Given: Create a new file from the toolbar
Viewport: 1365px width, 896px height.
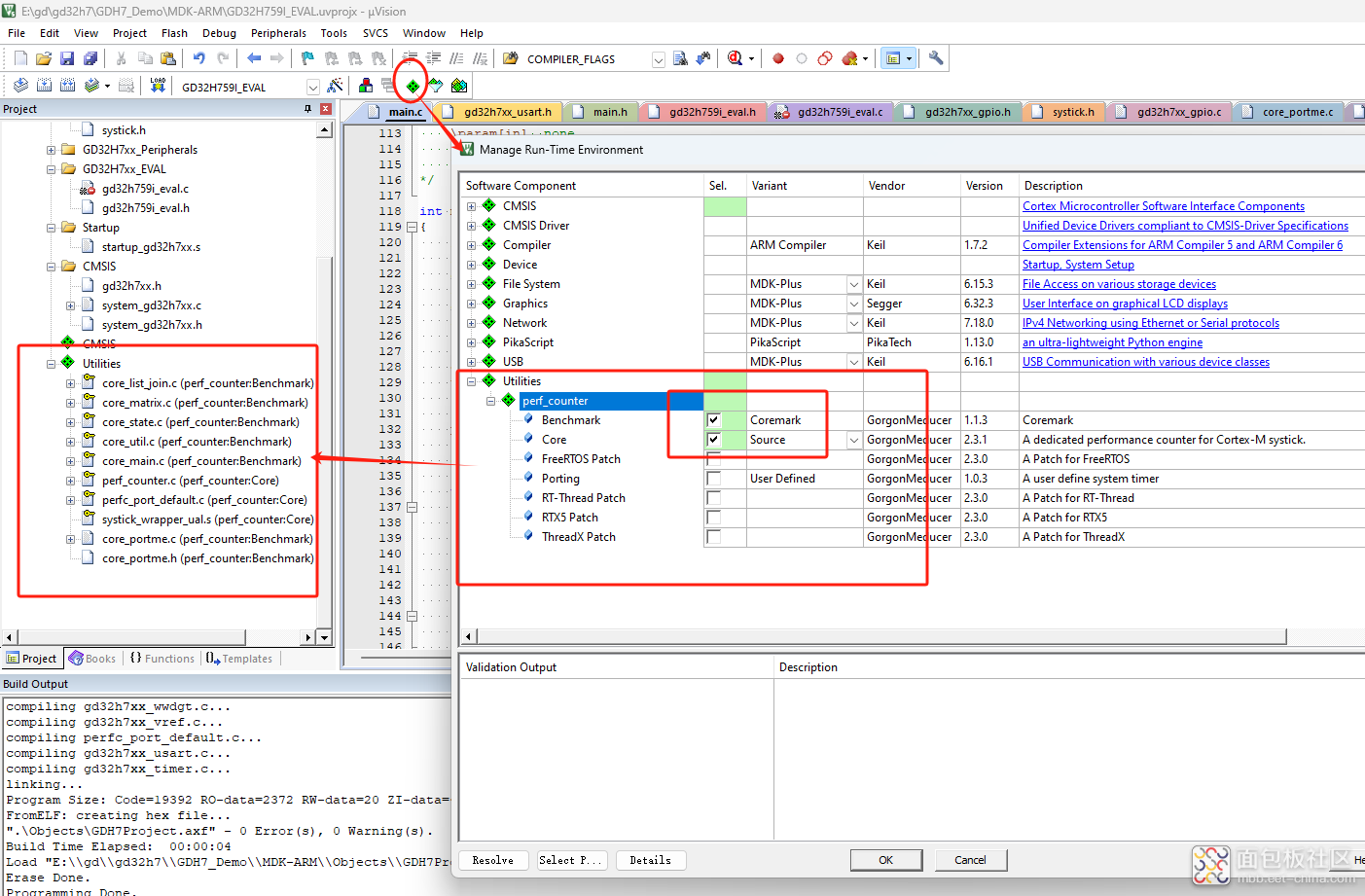Looking at the screenshot, I should (20, 58).
